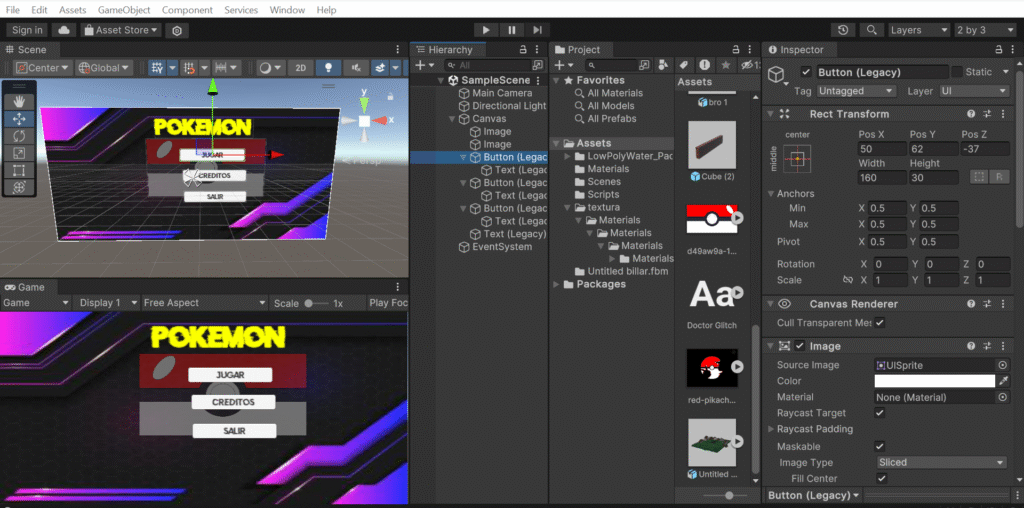The height and width of the screenshot is (508, 1024).
Task: Open the GameObject menu
Action: coord(123,10)
